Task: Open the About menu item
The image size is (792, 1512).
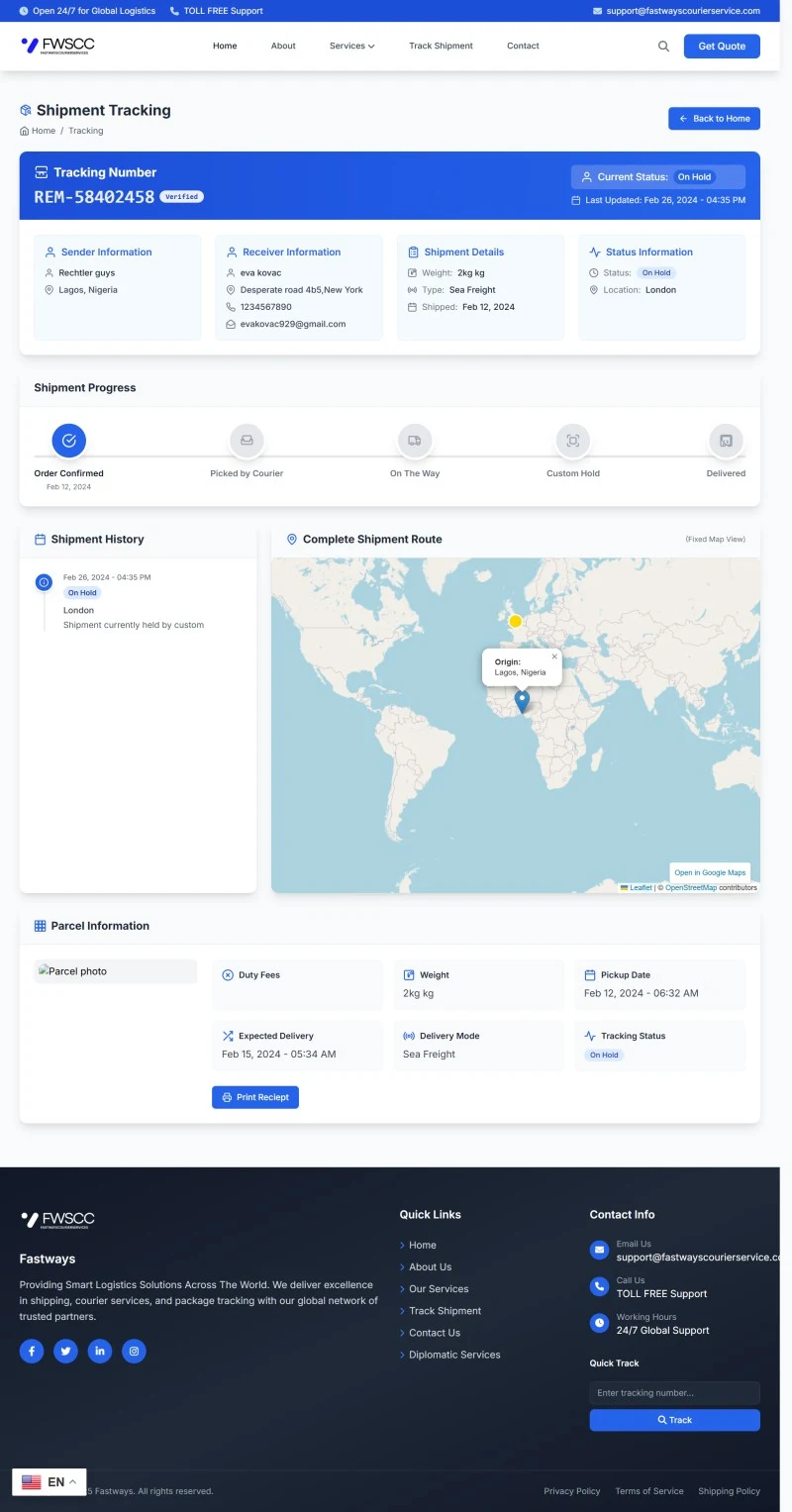Action: pyautogui.click(x=283, y=46)
